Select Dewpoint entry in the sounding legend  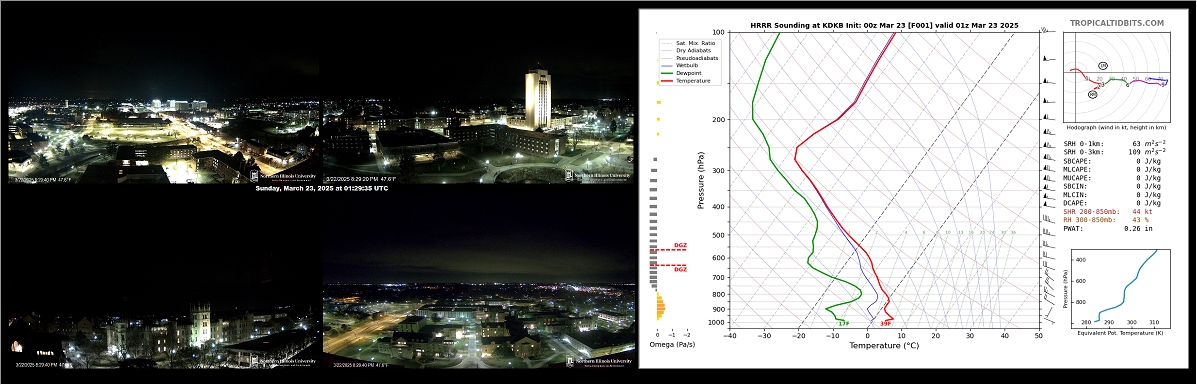click(683, 73)
